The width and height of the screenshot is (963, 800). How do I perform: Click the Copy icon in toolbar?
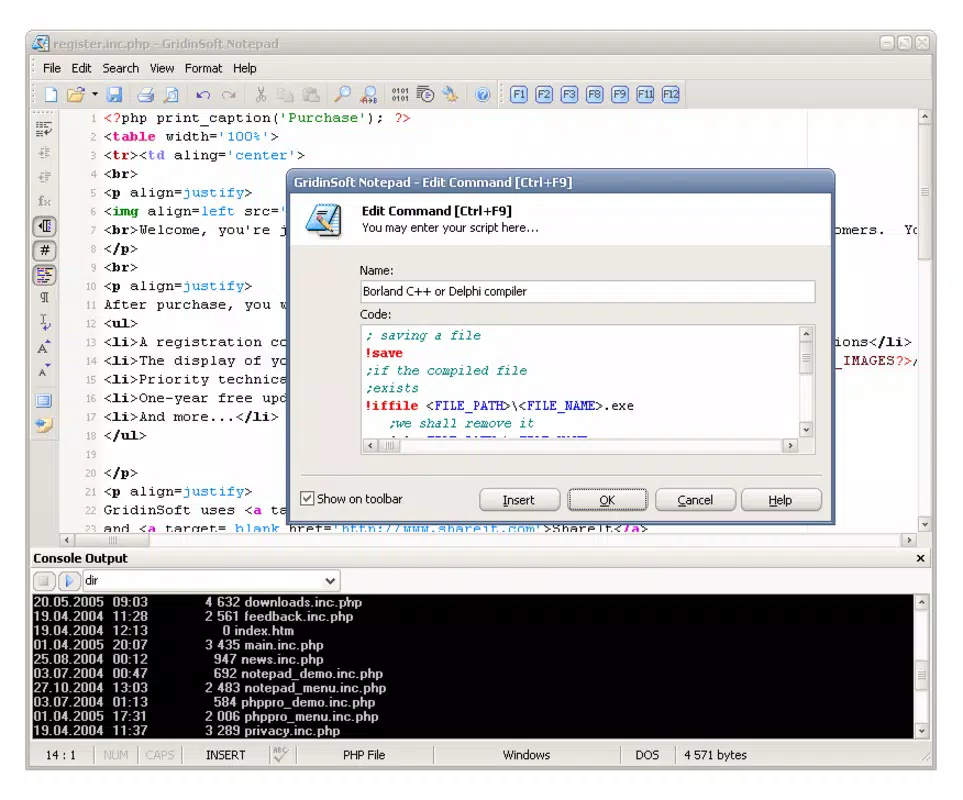[285, 95]
